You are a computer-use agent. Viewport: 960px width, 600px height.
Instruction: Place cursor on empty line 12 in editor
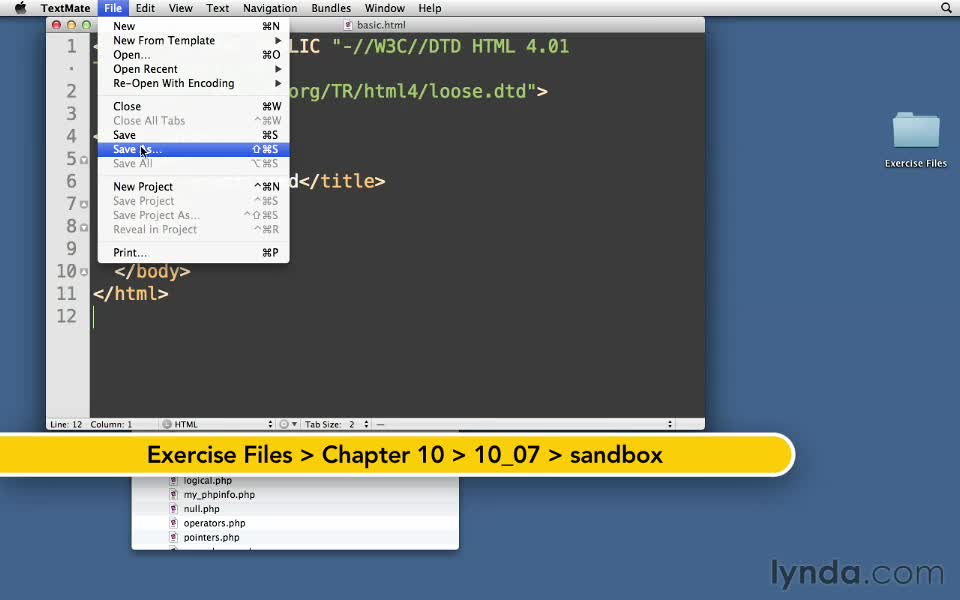(397, 317)
